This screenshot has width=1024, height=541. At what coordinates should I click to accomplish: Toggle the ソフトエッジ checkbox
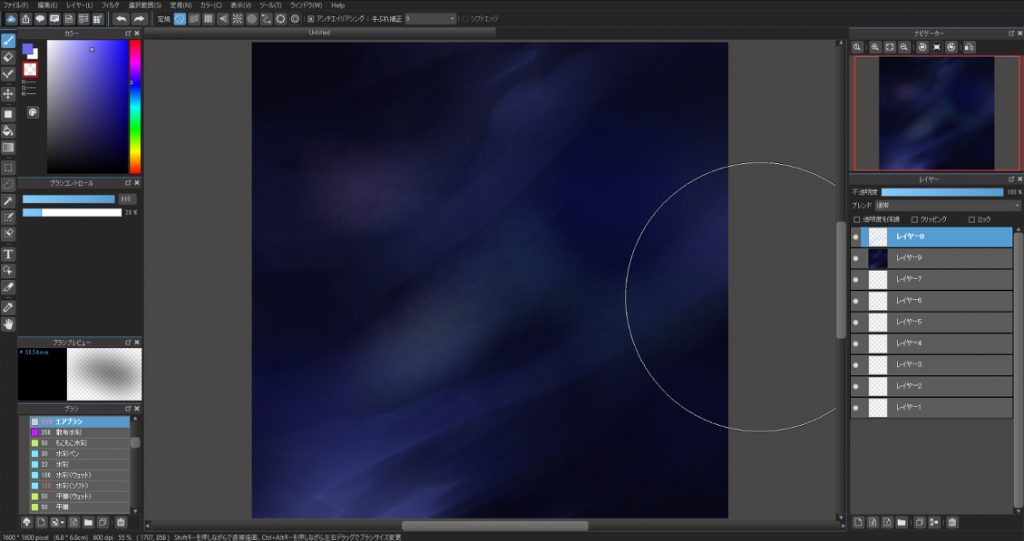466,19
